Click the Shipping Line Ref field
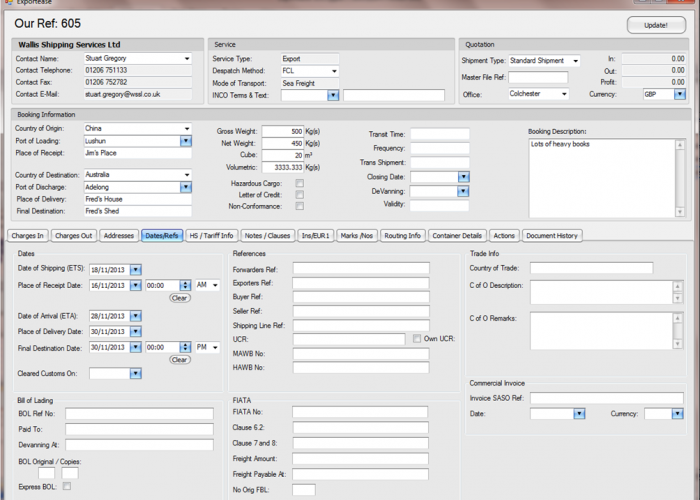This screenshot has width=700, height=500. (361, 325)
